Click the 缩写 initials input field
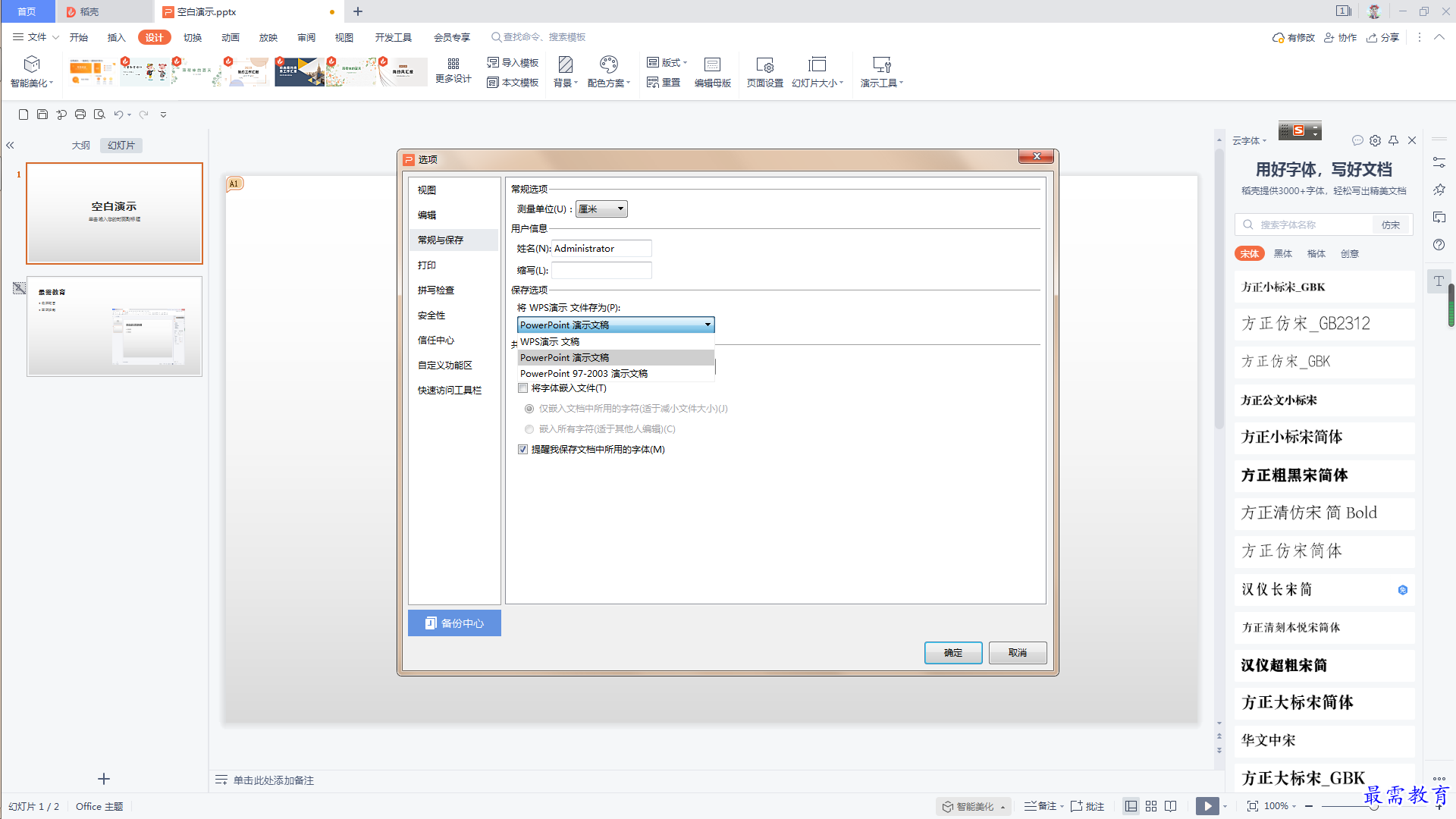 601,271
